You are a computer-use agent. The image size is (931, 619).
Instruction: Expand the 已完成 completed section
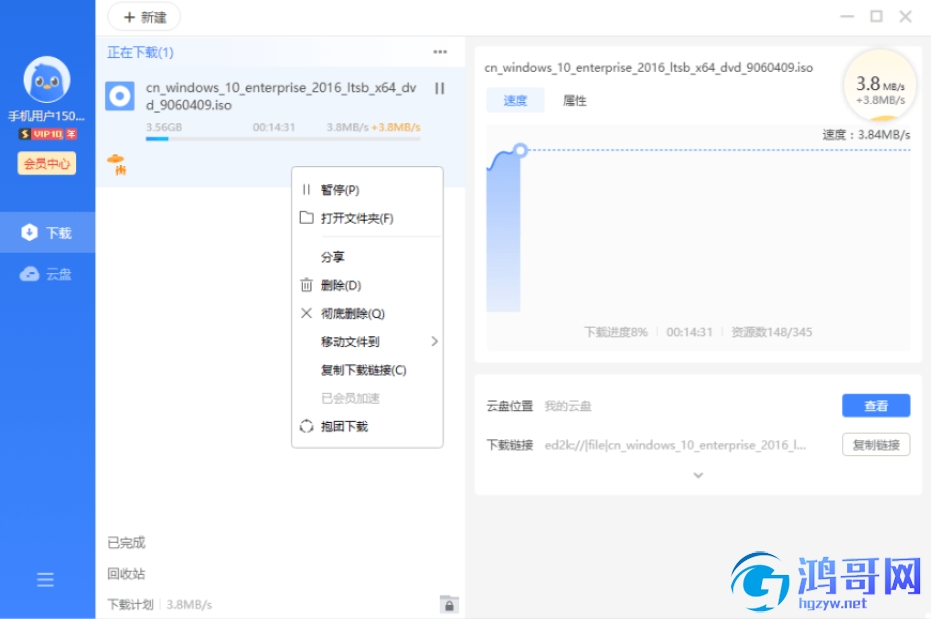point(126,542)
